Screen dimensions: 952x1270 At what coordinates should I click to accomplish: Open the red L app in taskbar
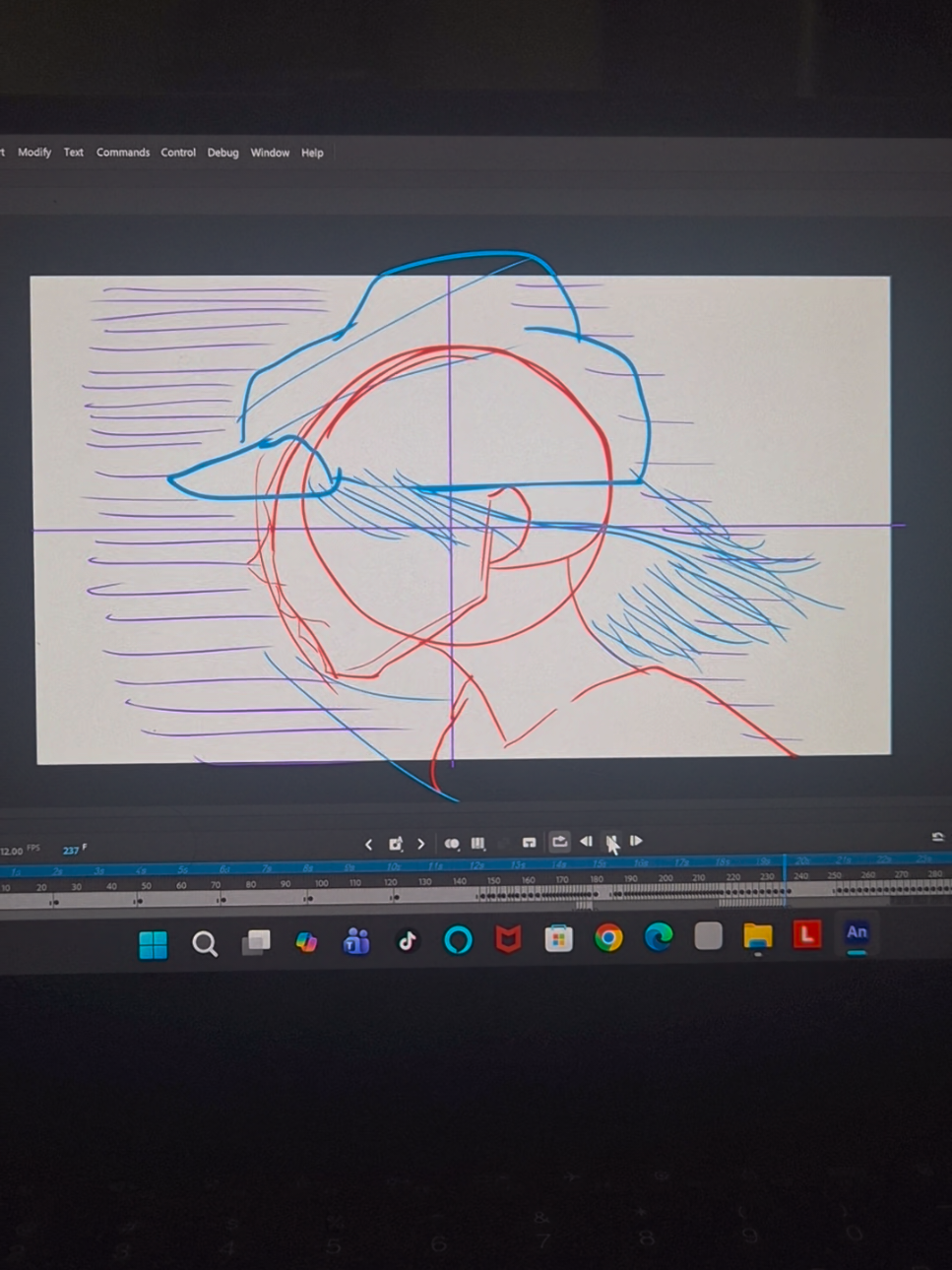(807, 933)
